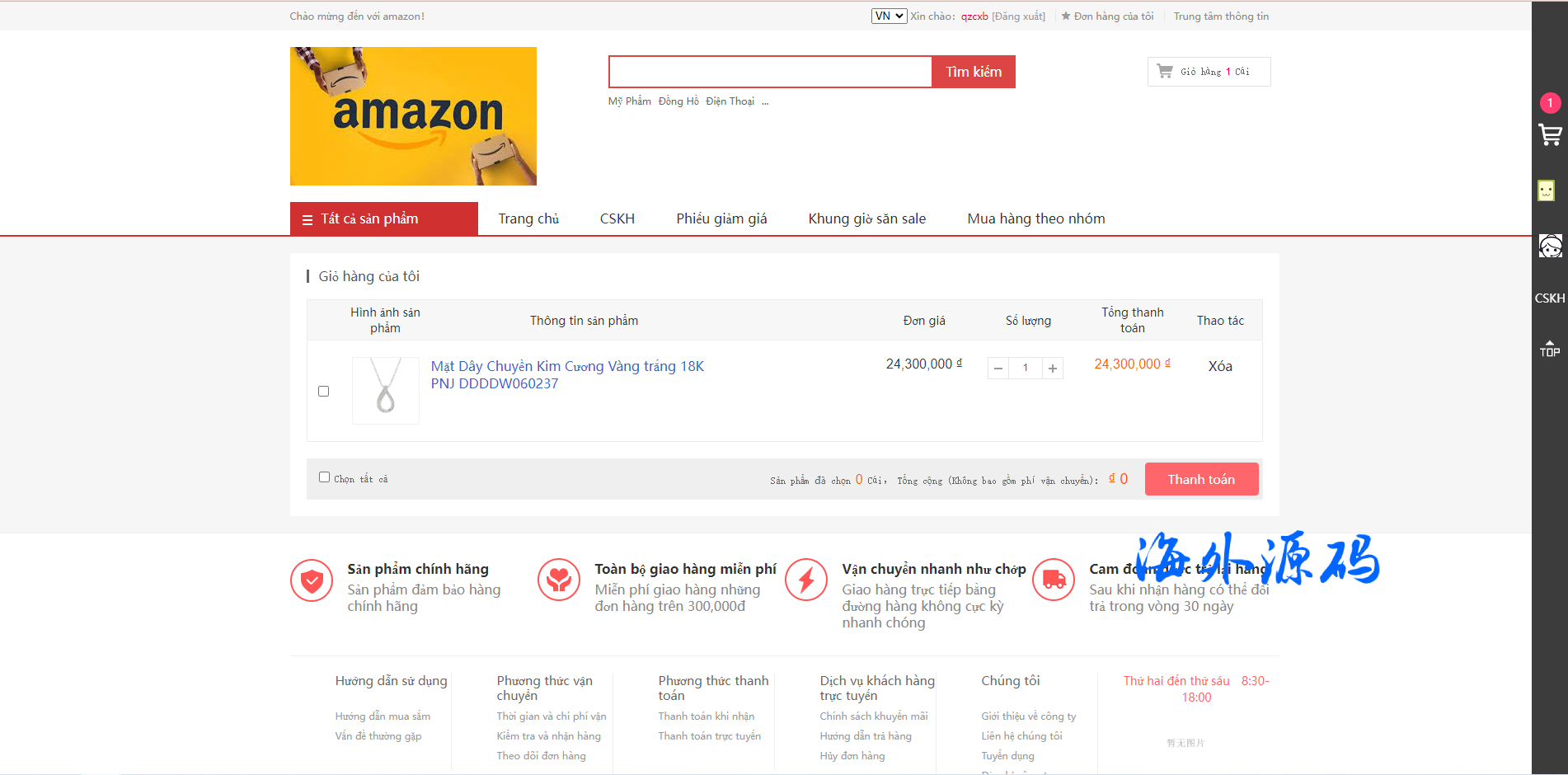The image size is (1568, 775).
Task: Click the star icon next to Đơn hàng của tôi
Action: (x=1066, y=16)
